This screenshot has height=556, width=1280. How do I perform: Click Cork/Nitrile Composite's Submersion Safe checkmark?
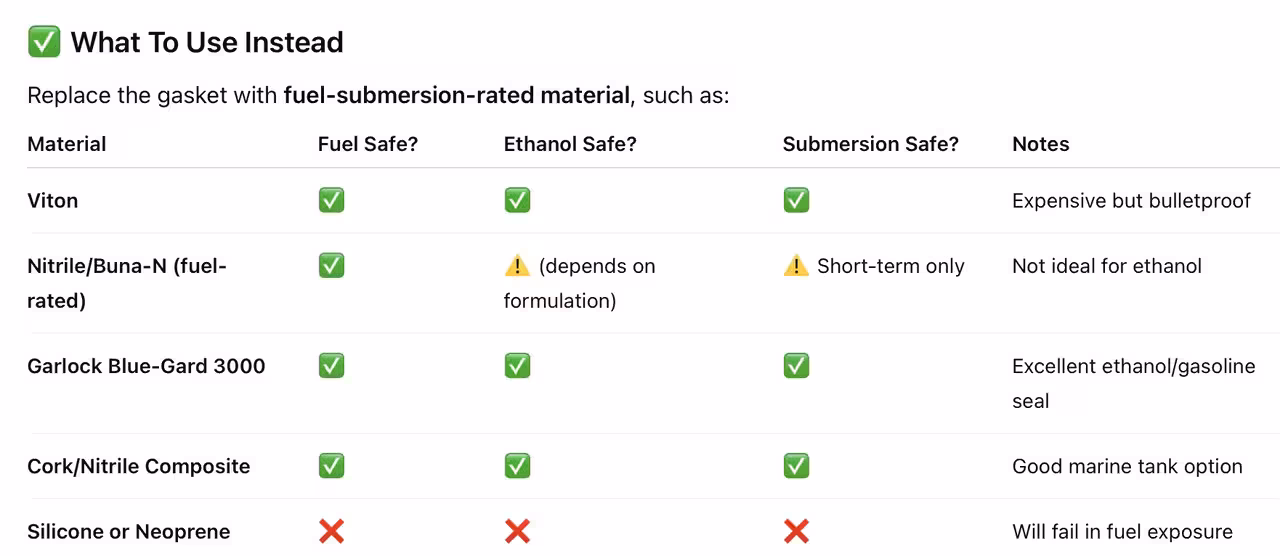click(x=796, y=466)
